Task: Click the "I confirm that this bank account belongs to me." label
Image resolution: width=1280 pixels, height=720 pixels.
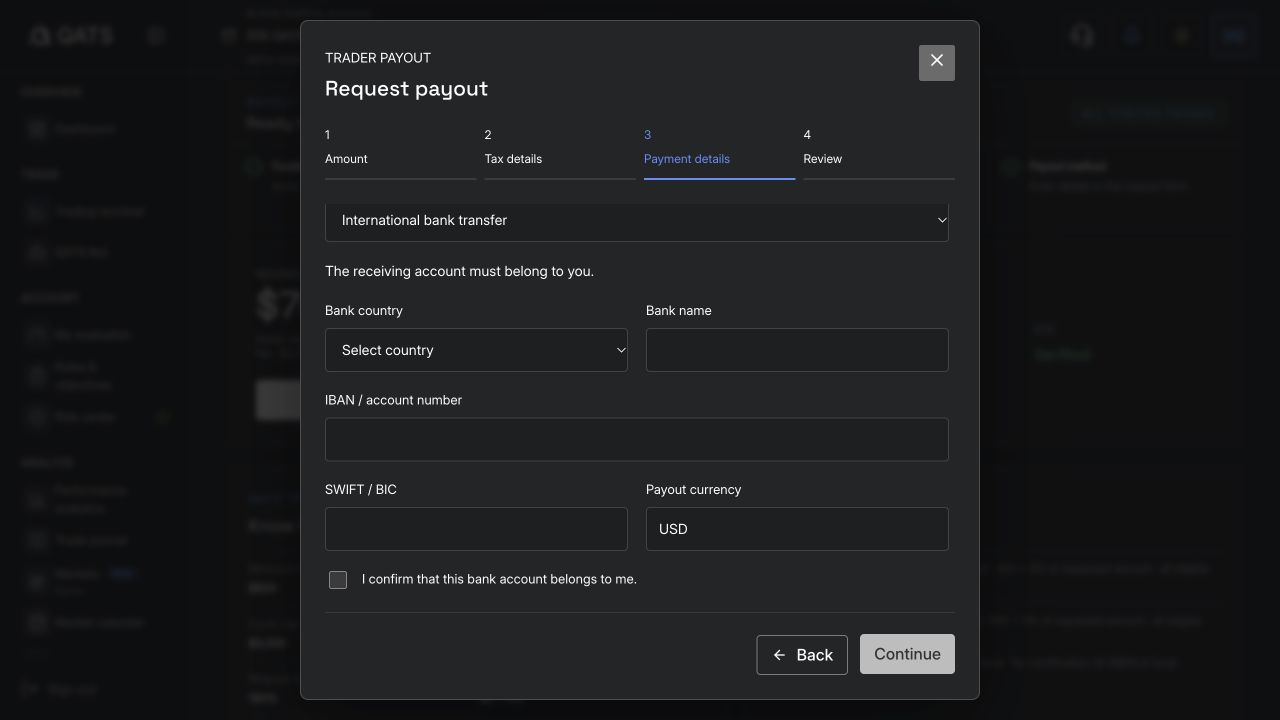Action: coord(499,579)
